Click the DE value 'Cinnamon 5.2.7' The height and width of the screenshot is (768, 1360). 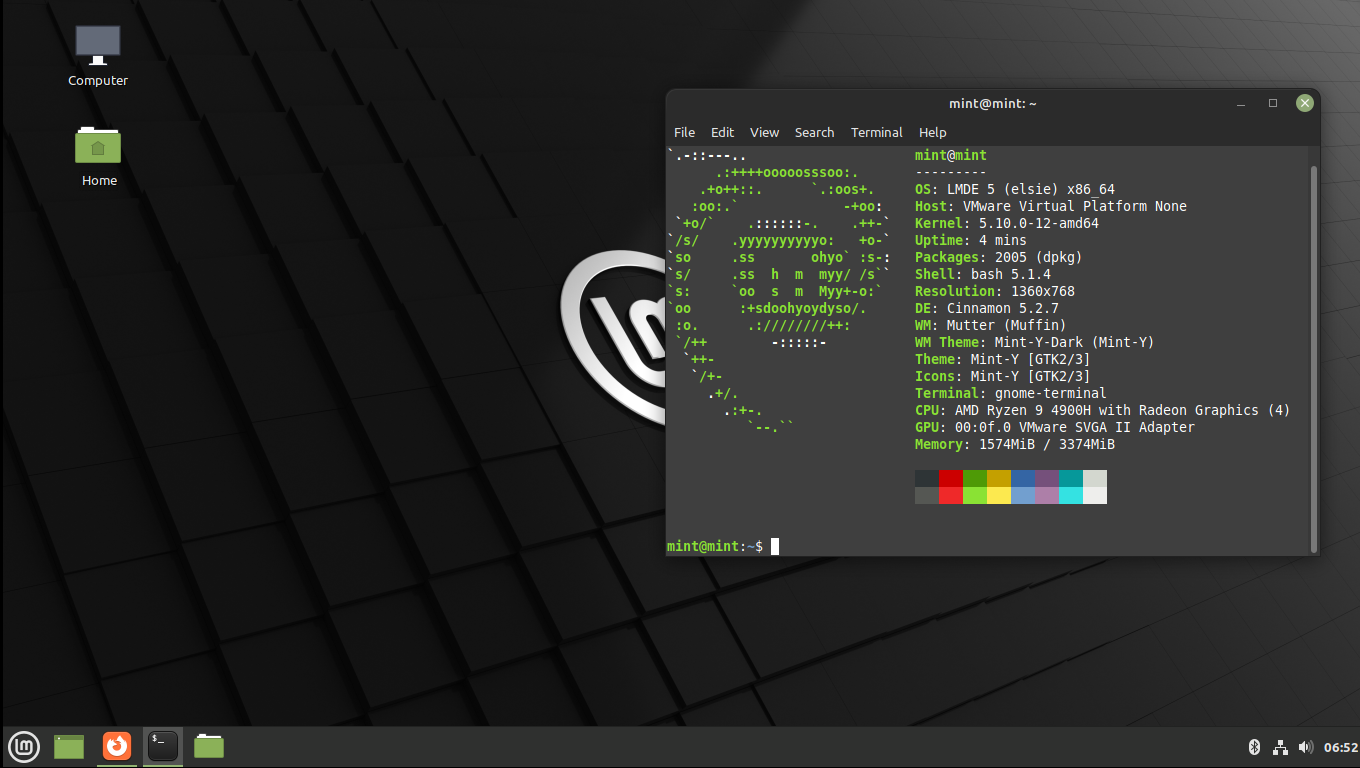point(1003,308)
